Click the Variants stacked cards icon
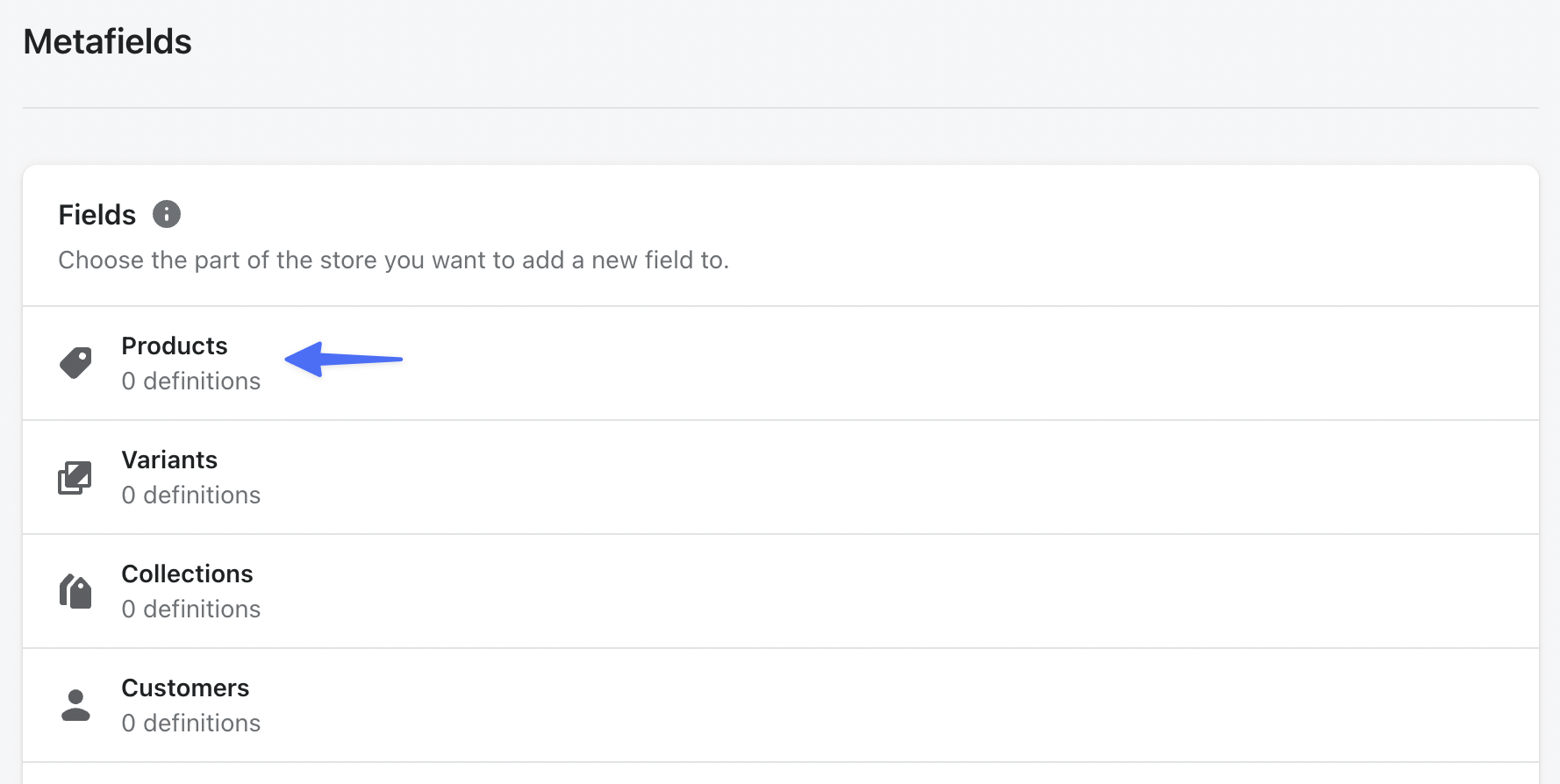1560x784 pixels. [75, 476]
